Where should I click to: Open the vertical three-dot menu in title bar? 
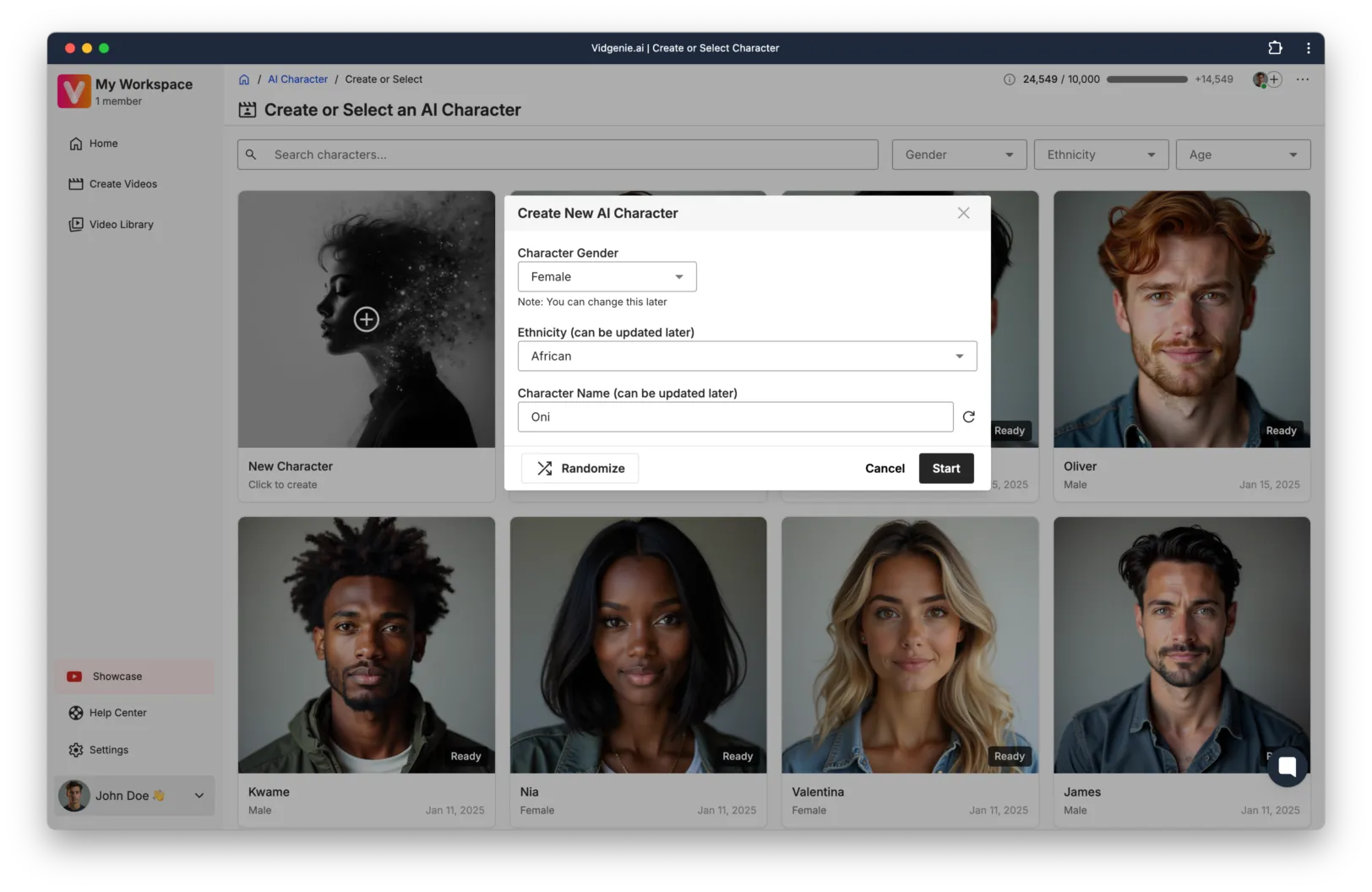(1308, 48)
